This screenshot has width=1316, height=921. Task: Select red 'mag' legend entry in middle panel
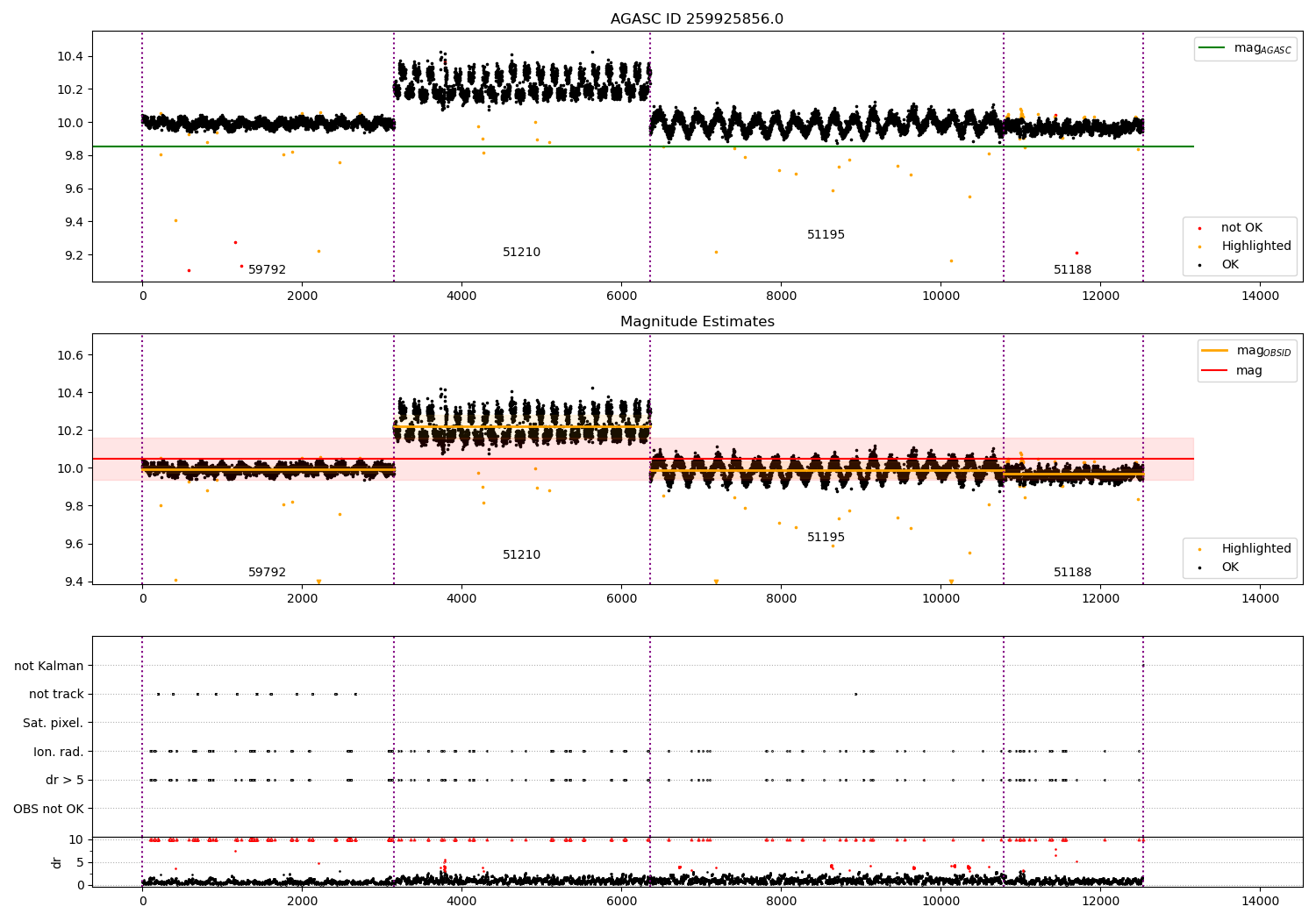[x=1233, y=371]
